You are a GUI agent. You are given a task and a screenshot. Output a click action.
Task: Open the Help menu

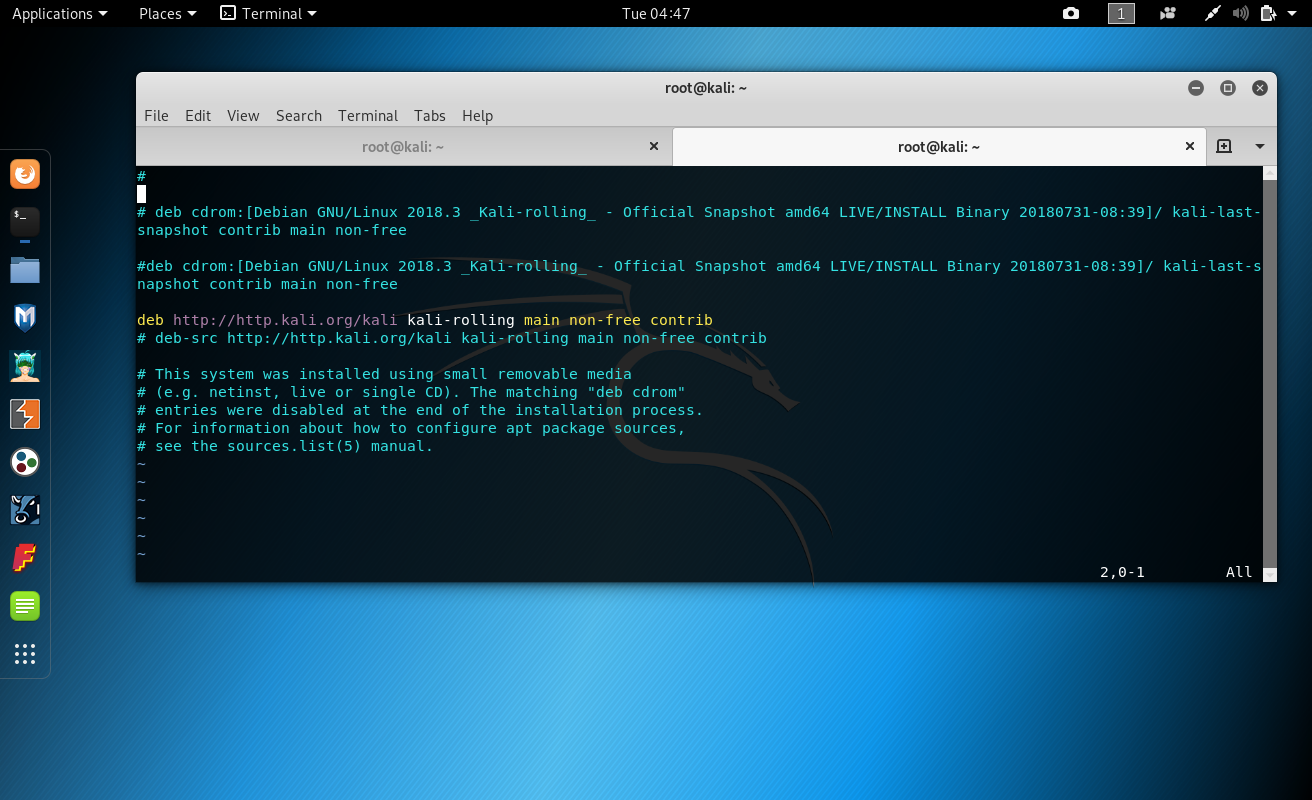pos(477,115)
